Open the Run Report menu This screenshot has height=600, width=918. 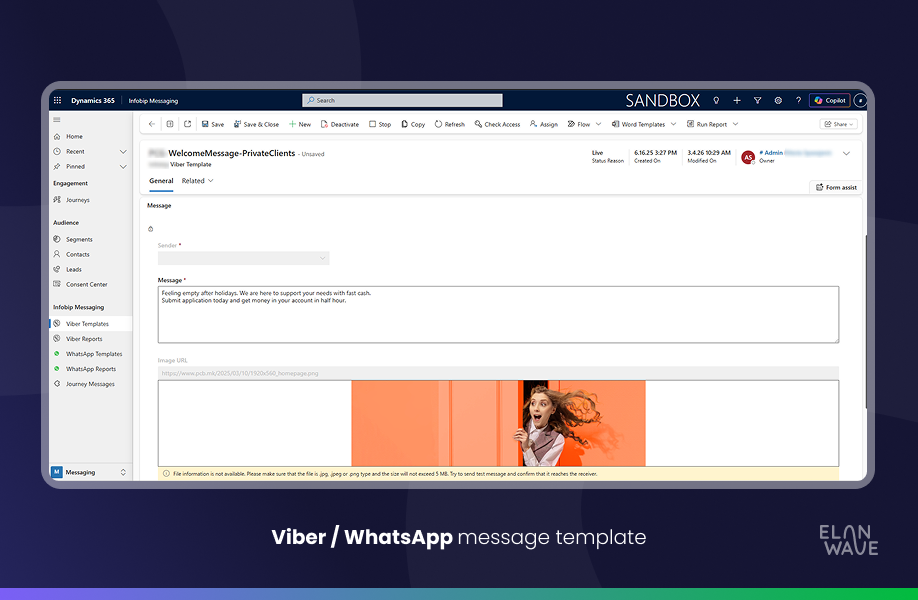[713, 124]
